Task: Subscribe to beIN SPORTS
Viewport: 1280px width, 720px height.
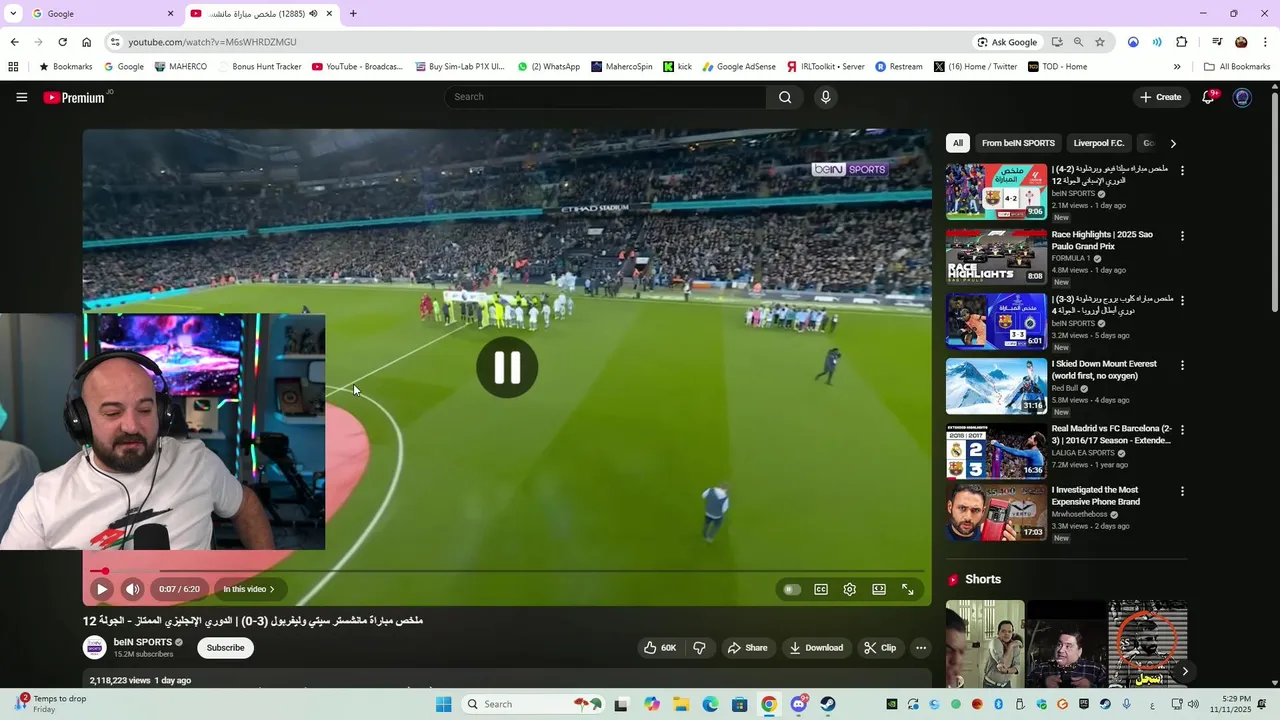Action: (225, 648)
